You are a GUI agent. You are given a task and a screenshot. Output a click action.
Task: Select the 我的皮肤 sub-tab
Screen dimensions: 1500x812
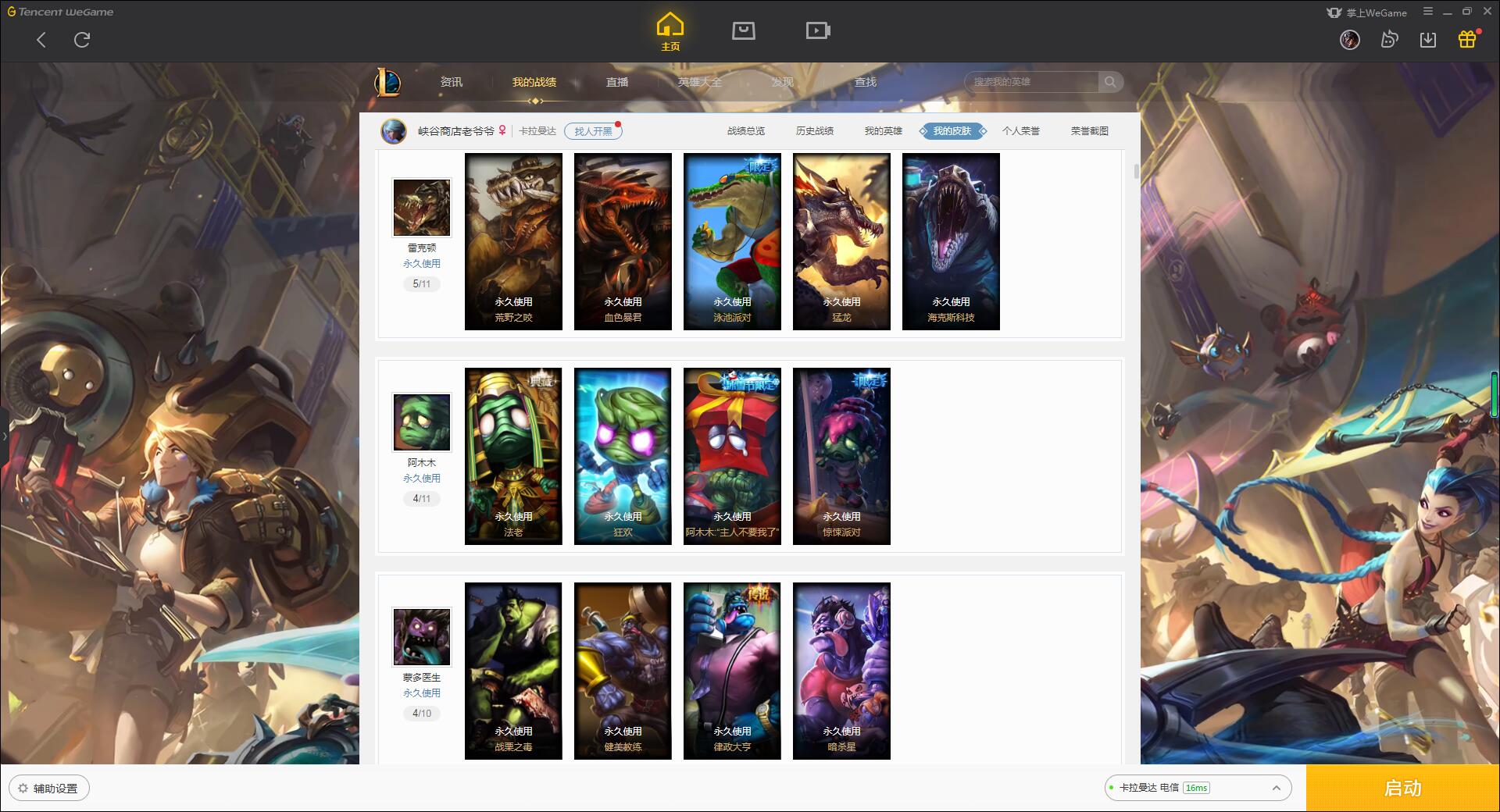(x=952, y=131)
